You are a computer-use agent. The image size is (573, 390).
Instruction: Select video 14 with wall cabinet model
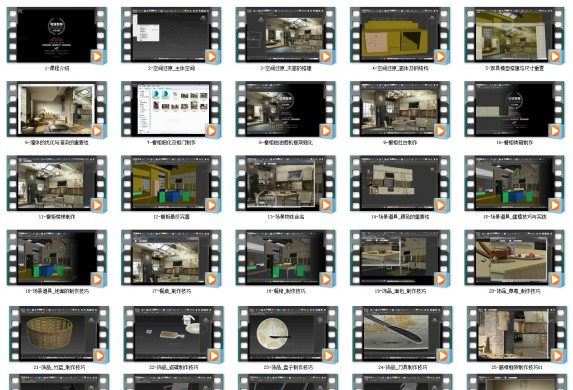400,183
